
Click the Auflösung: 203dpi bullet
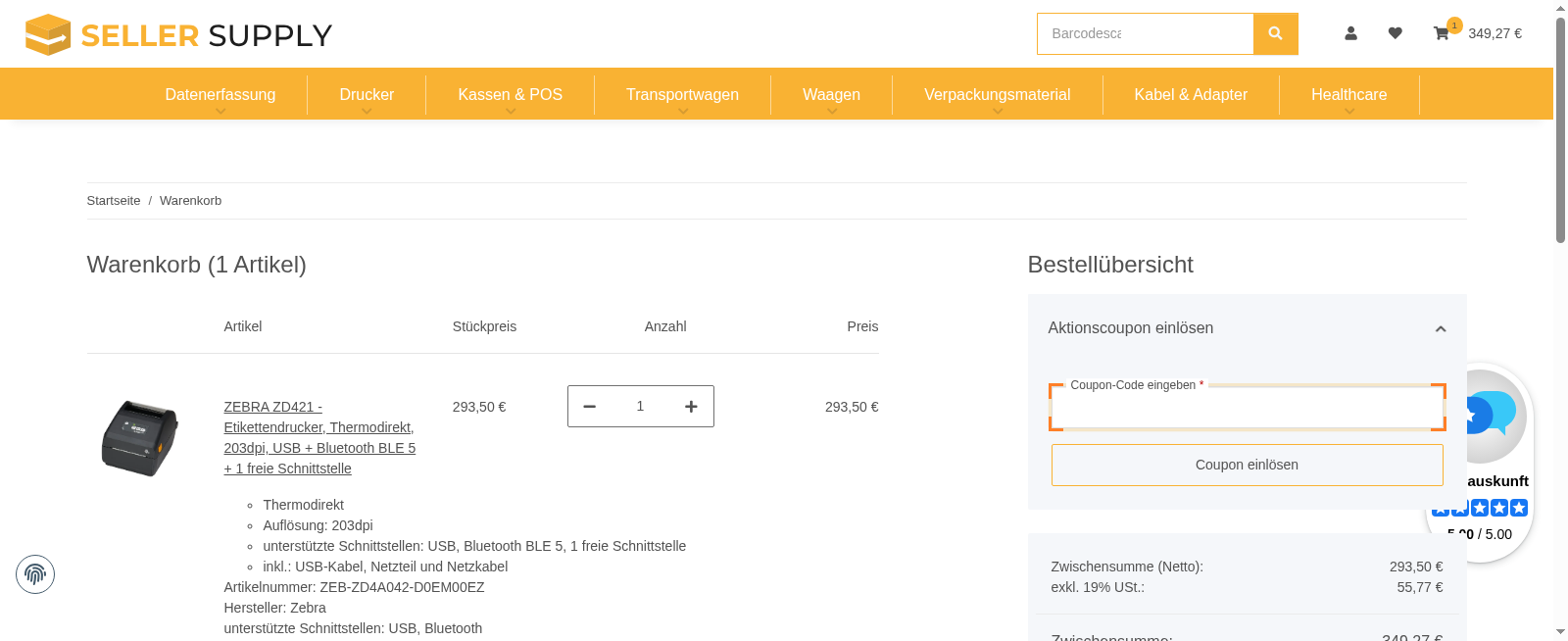pyautogui.click(x=318, y=525)
